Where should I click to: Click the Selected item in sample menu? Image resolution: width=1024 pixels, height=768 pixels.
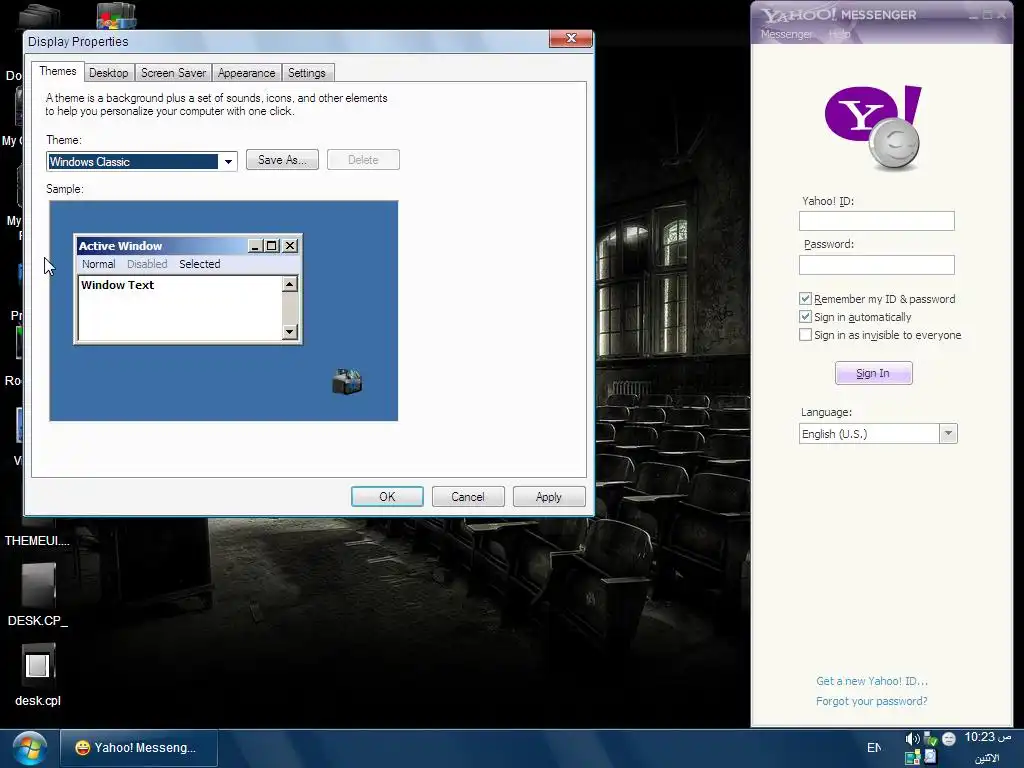click(x=200, y=264)
